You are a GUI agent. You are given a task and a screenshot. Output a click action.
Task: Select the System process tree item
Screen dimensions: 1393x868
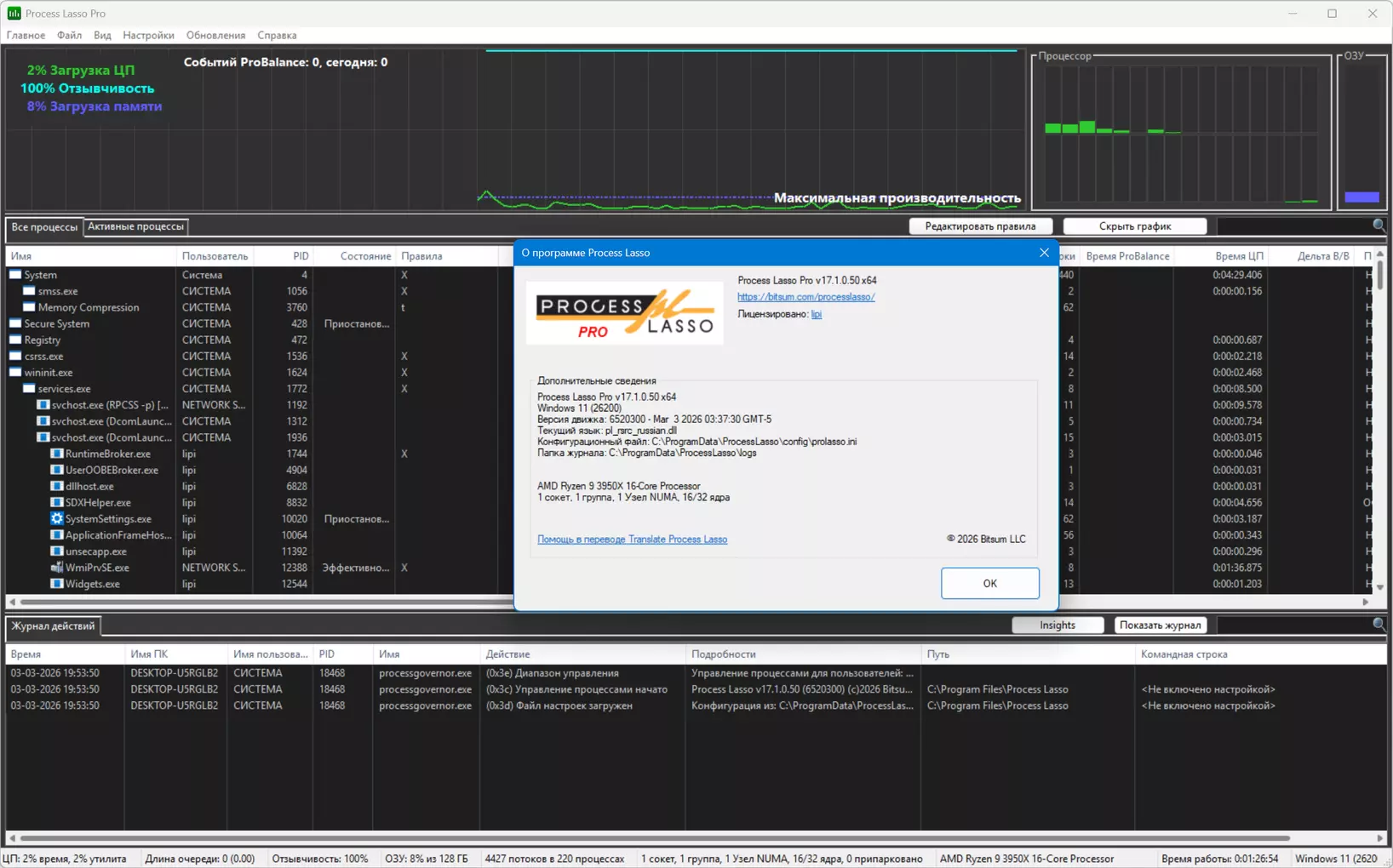click(40, 275)
